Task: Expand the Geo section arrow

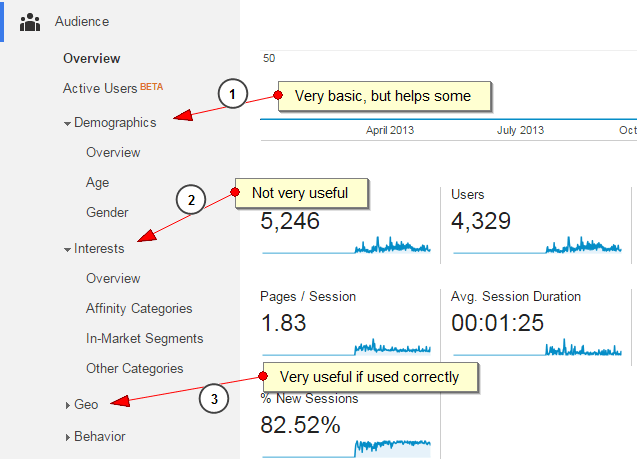Action: [x=67, y=405]
